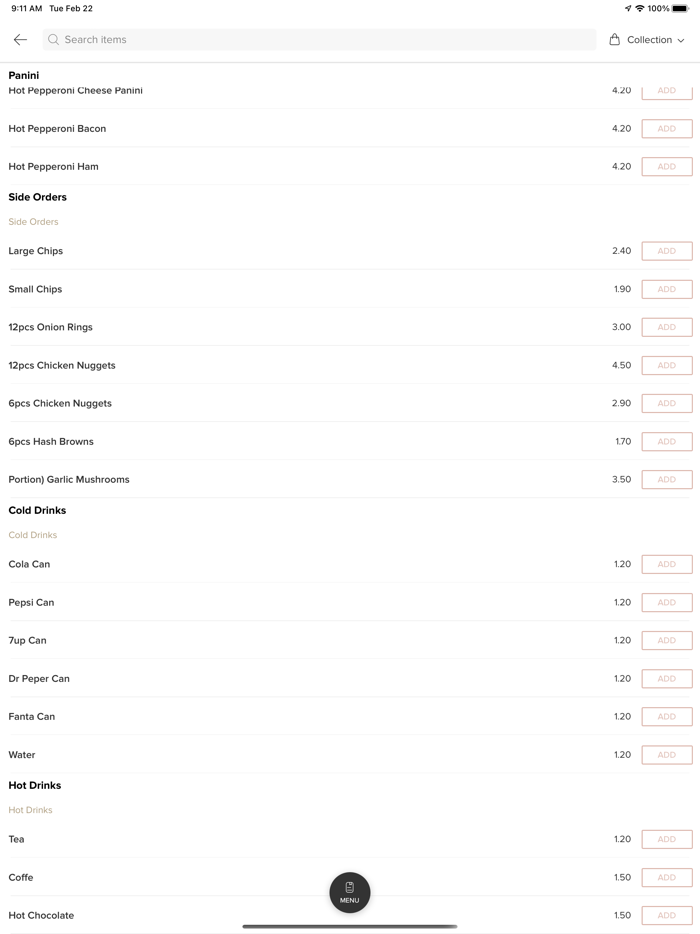Open the Hot Drinks subcategory link
Viewport: 700px width, 934px height.
coord(31,810)
